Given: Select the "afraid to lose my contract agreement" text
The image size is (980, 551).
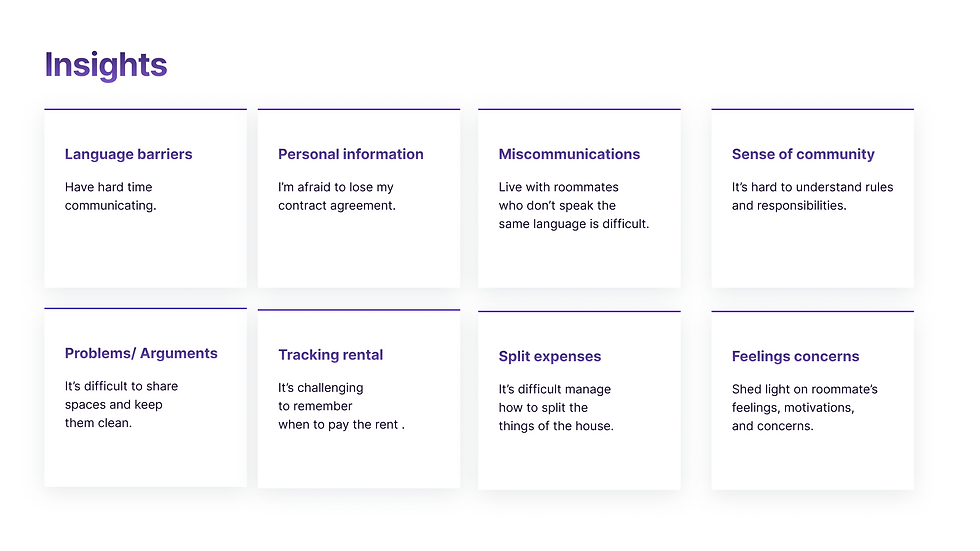Looking at the screenshot, I should click(x=336, y=196).
